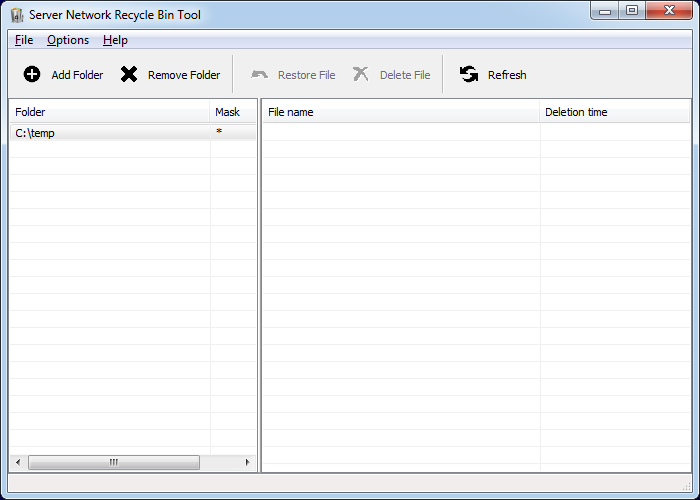Click the folder list horizontal scrollbar thumb
Image resolution: width=700 pixels, height=500 pixels.
114,463
